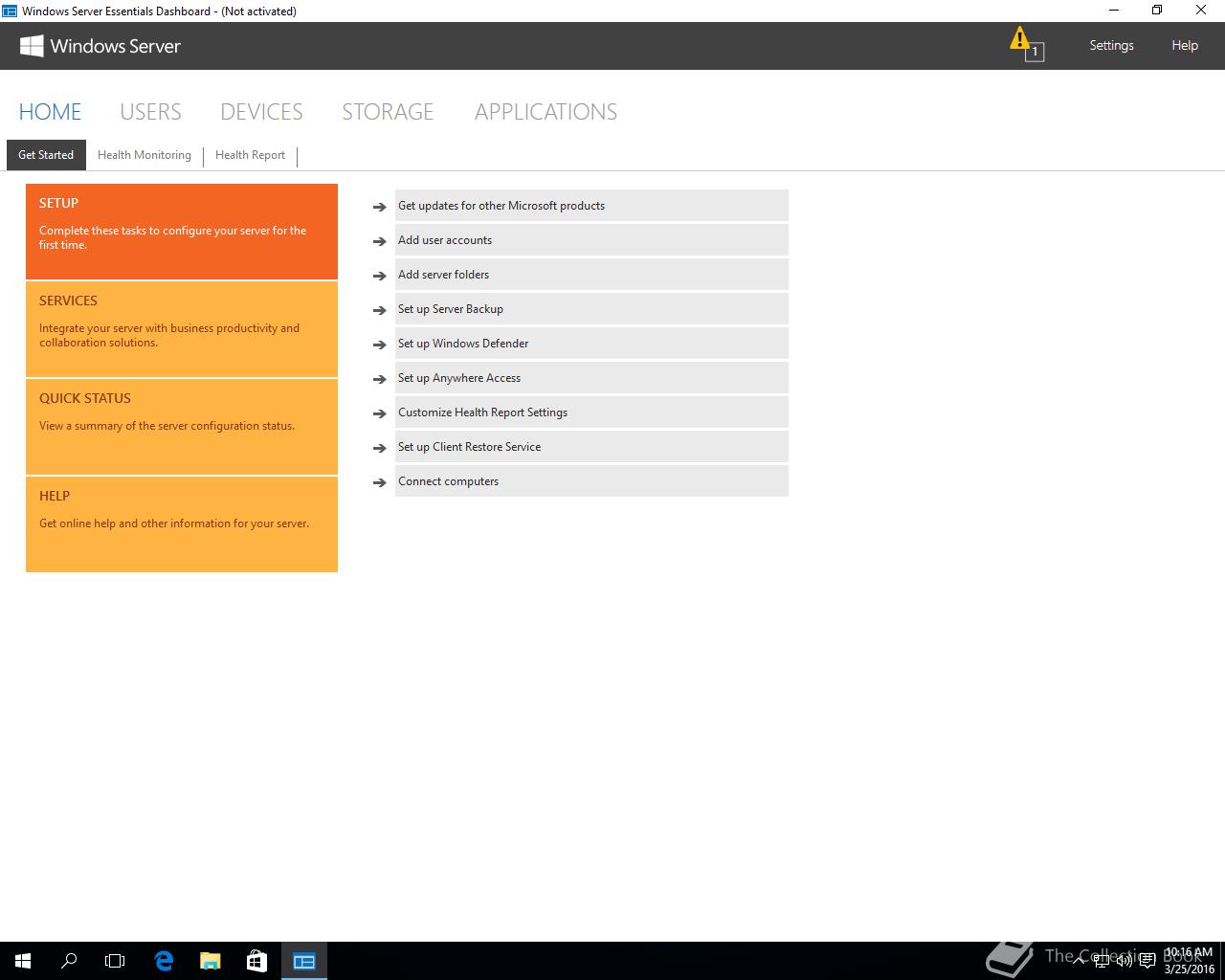
Task: Open Help in the header
Action: point(1185,45)
